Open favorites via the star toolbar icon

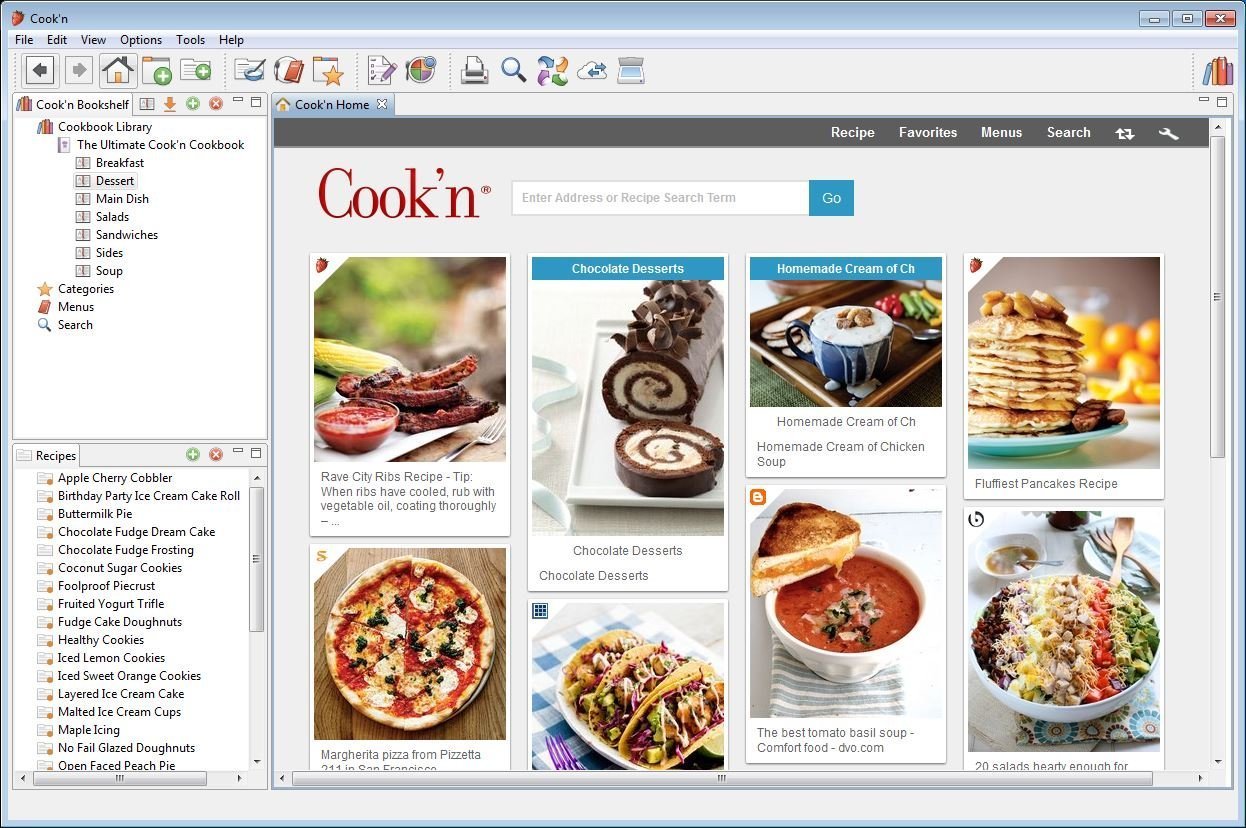(327, 70)
